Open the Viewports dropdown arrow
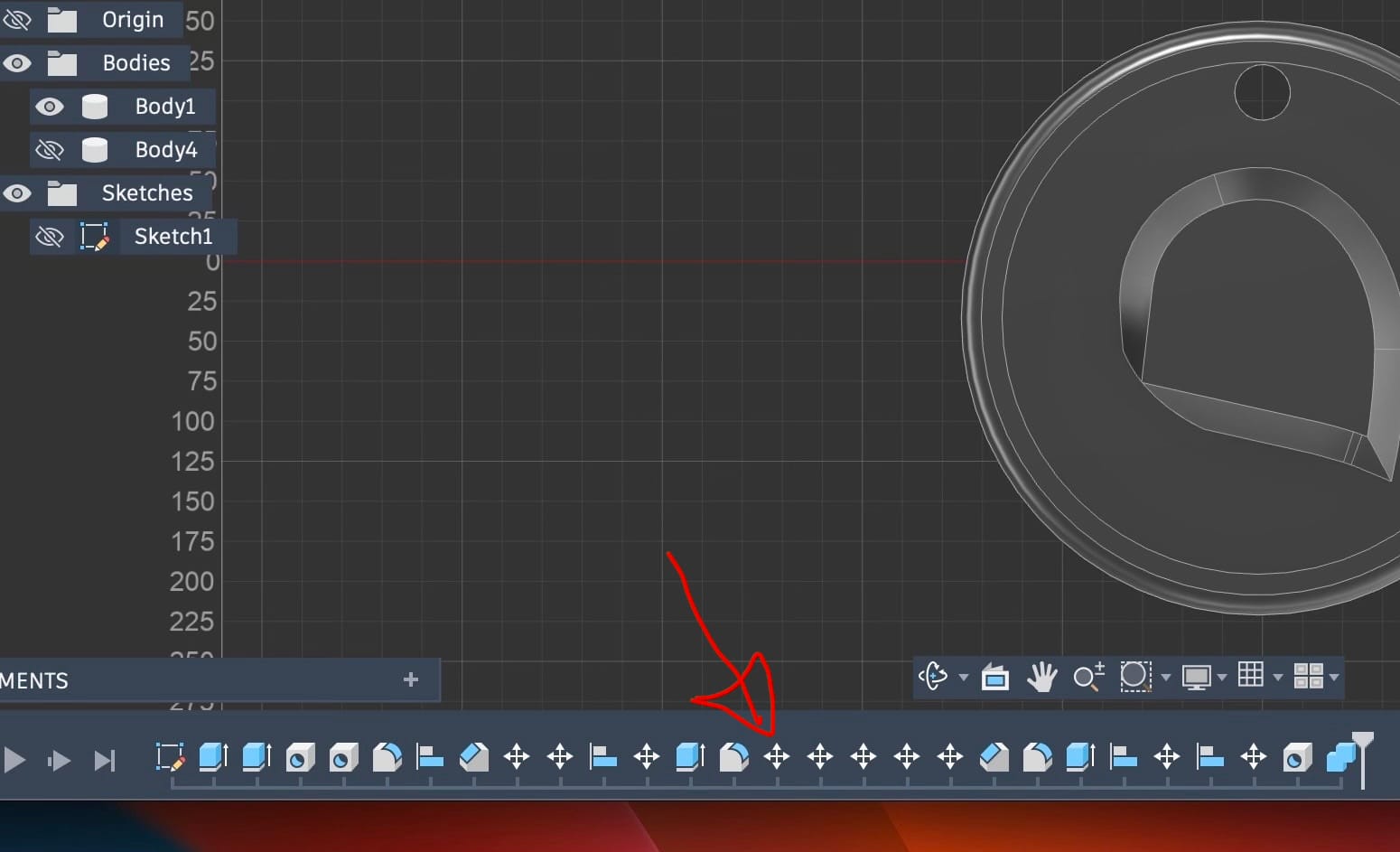Viewport: 1400px width, 852px height. pyautogui.click(x=1334, y=677)
